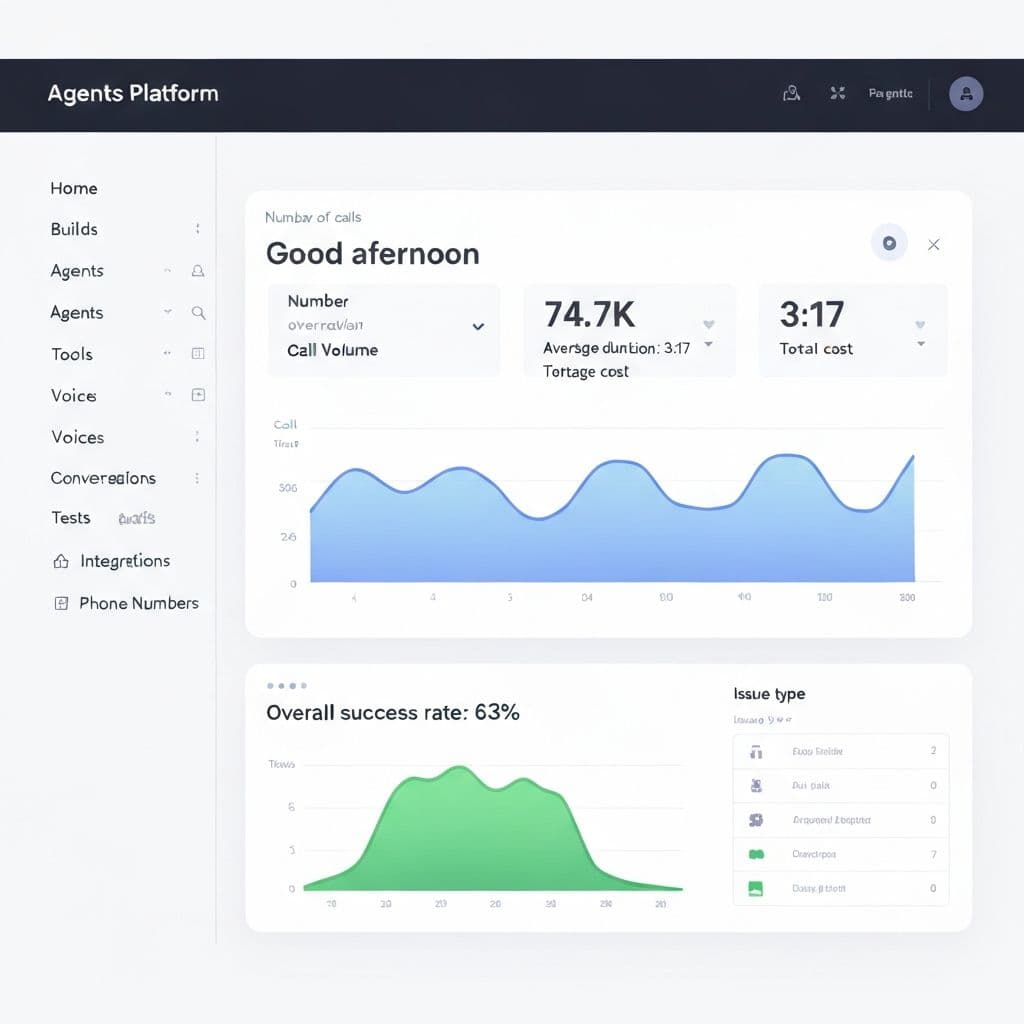
Task: Click the card icon beside Tools
Action: [198, 353]
